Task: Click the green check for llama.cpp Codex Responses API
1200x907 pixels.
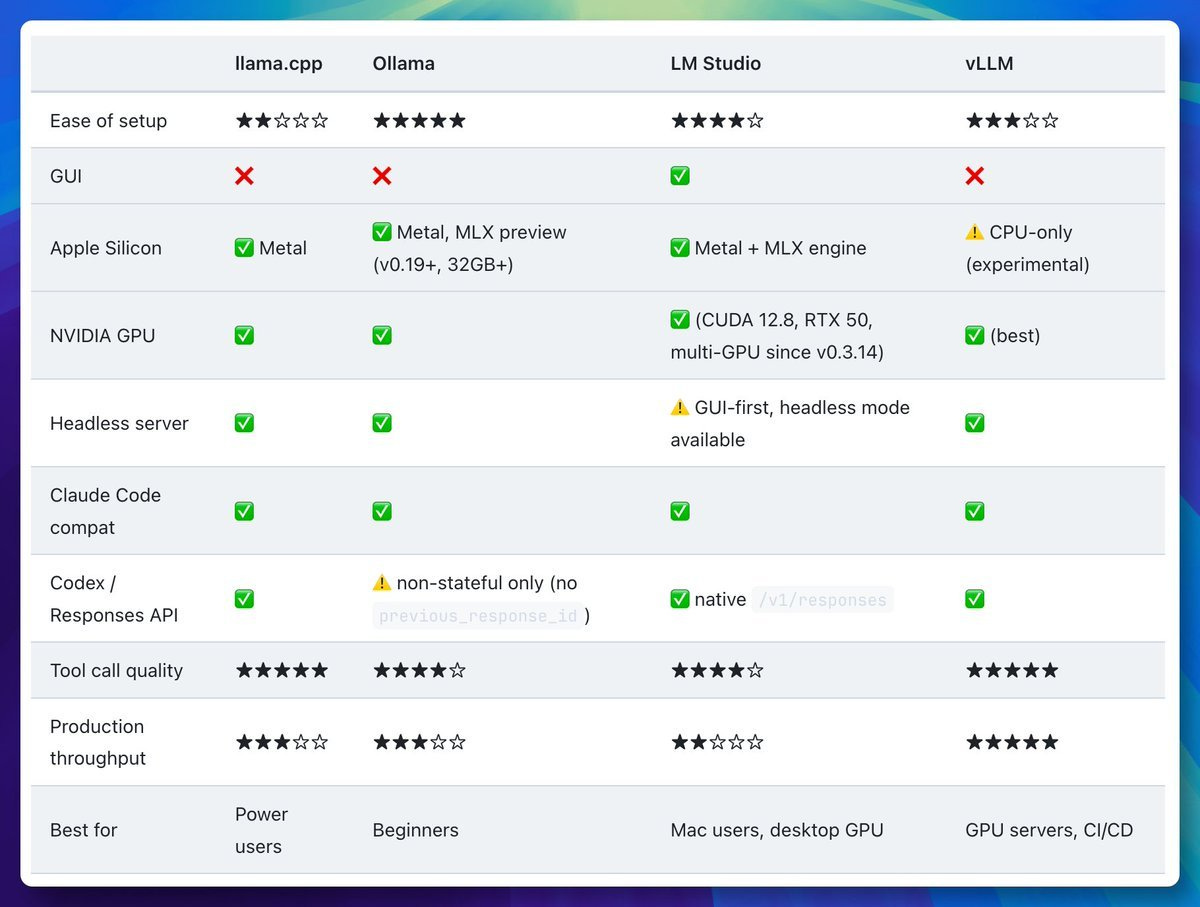Action: pos(244,599)
